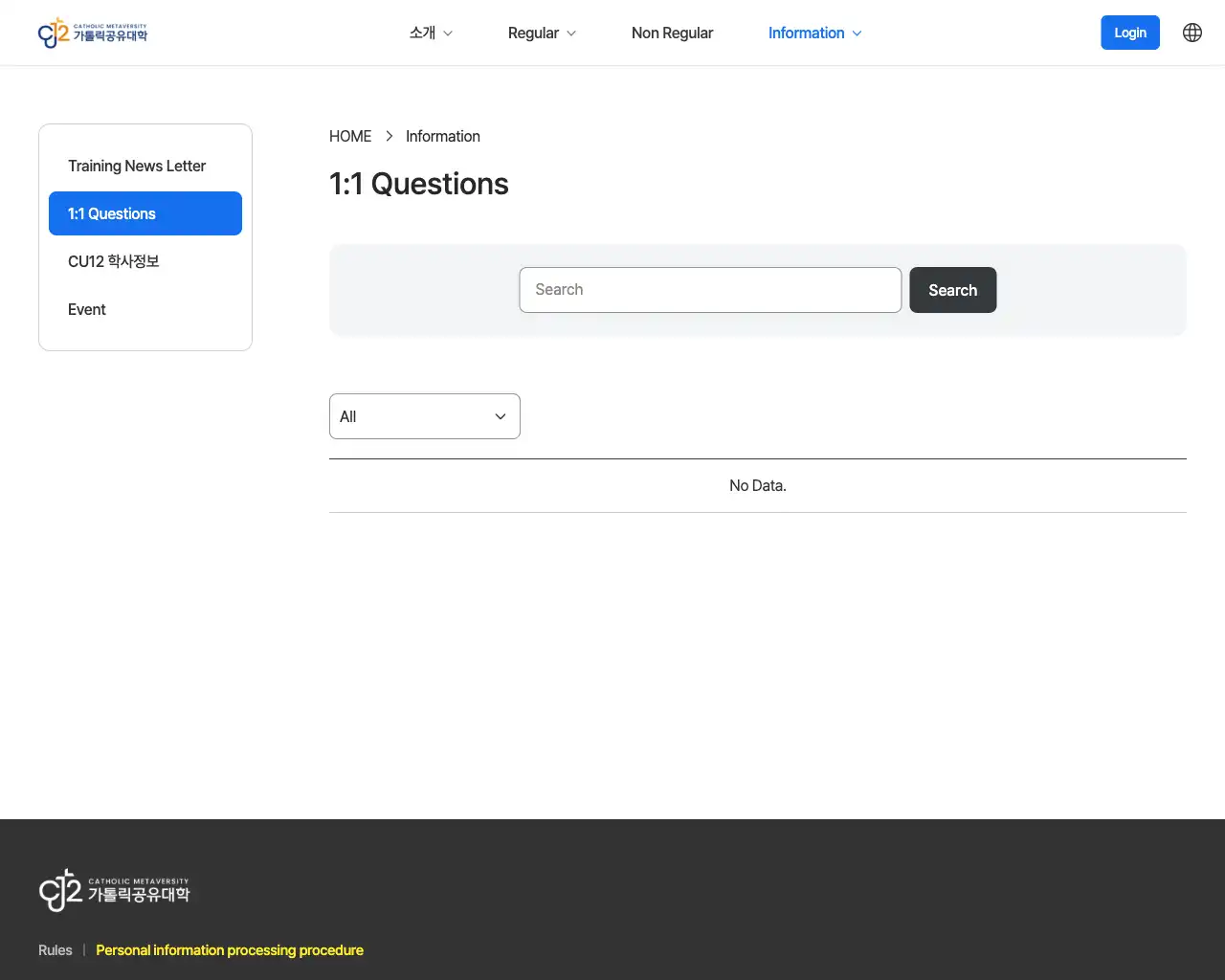Expand the Regular menu
Screen dimensions: 1225x980
click(x=542, y=33)
